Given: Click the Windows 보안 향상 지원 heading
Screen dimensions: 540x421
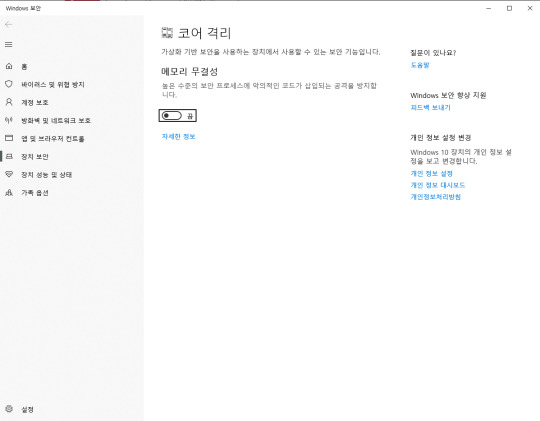Looking at the screenshot, I should [x=448, y=95].
